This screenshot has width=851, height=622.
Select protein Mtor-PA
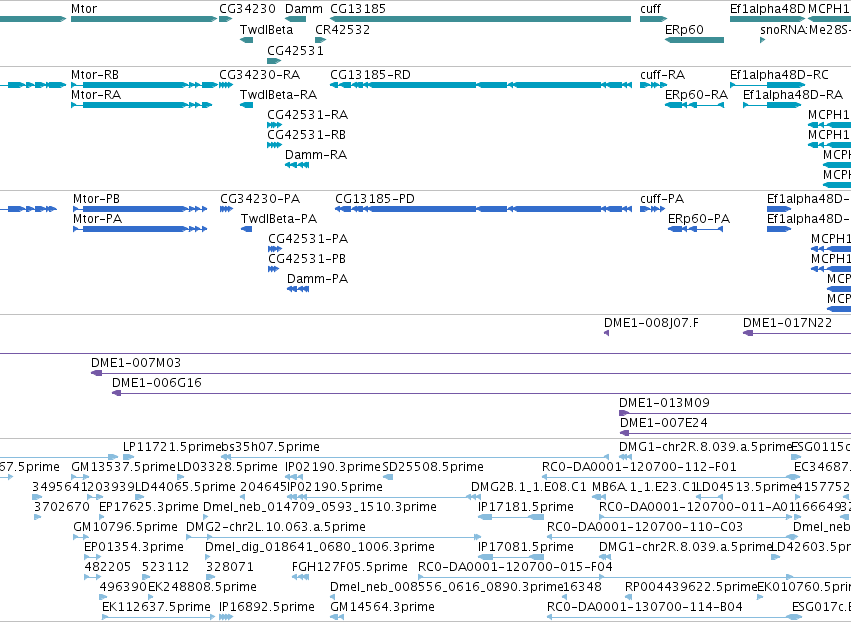pyautogui.click(x=140, y=229)
